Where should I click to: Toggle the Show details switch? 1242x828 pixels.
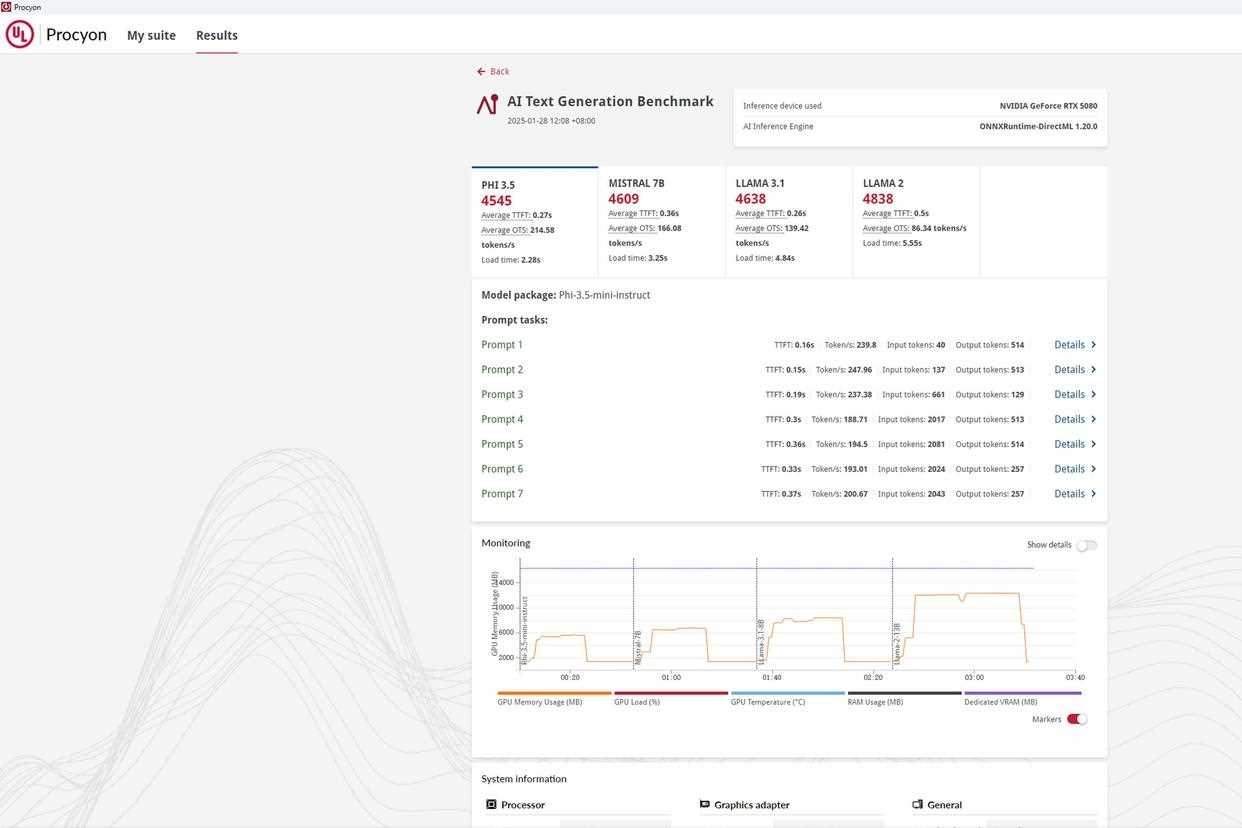[x=1086, y=545]
